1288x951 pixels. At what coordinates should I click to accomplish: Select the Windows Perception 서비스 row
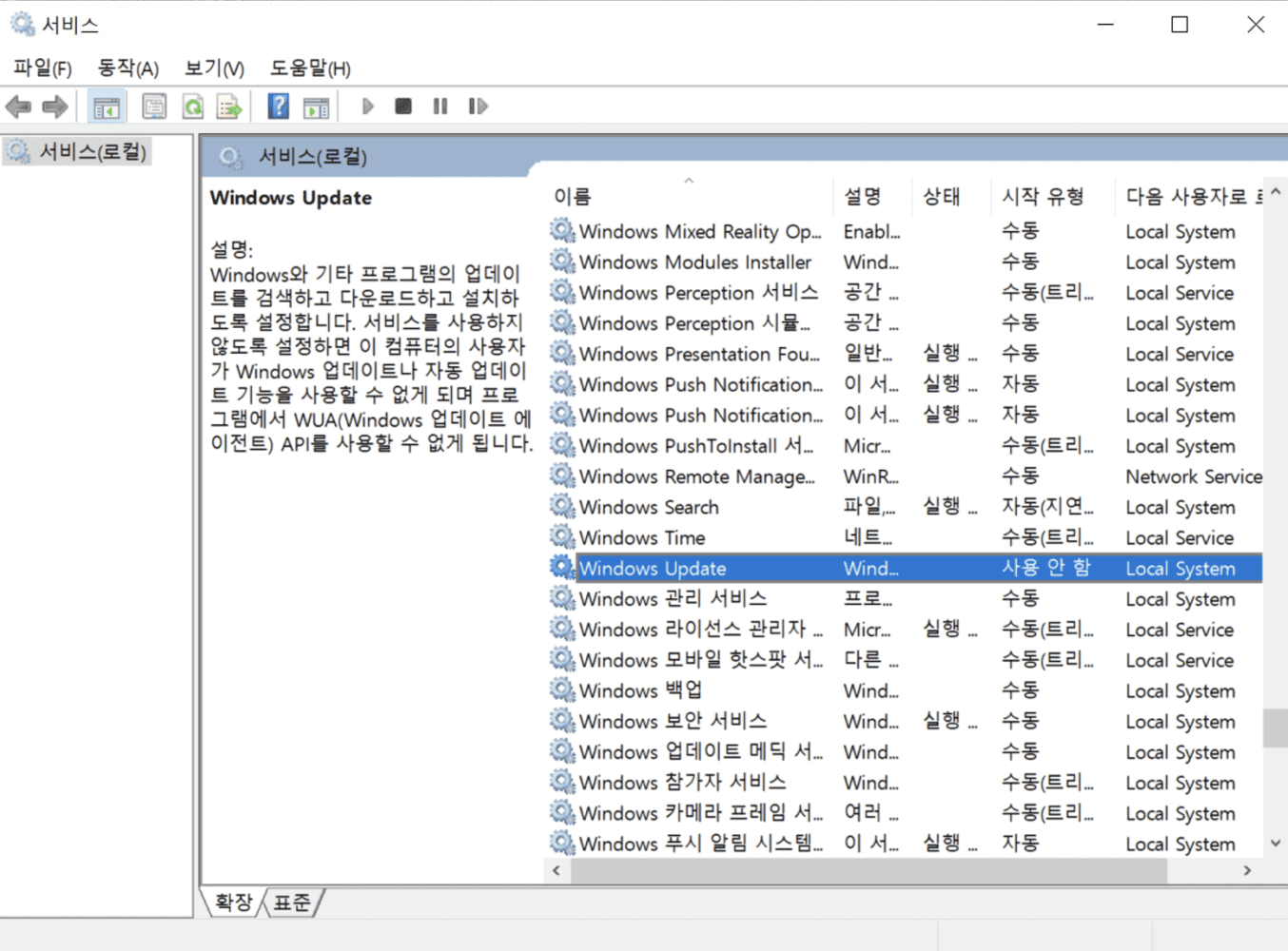tap(905, 293)
